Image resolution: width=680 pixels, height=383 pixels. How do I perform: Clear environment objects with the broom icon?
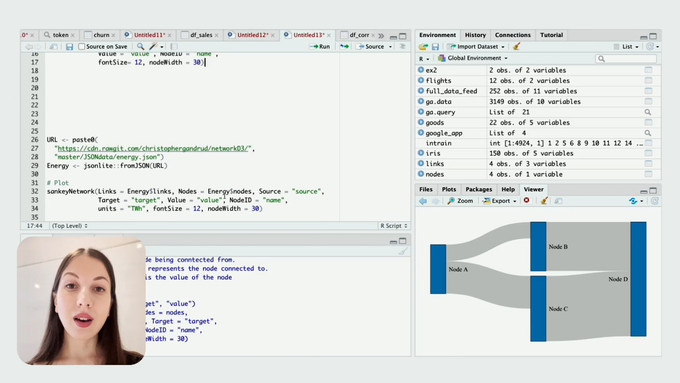516,46
